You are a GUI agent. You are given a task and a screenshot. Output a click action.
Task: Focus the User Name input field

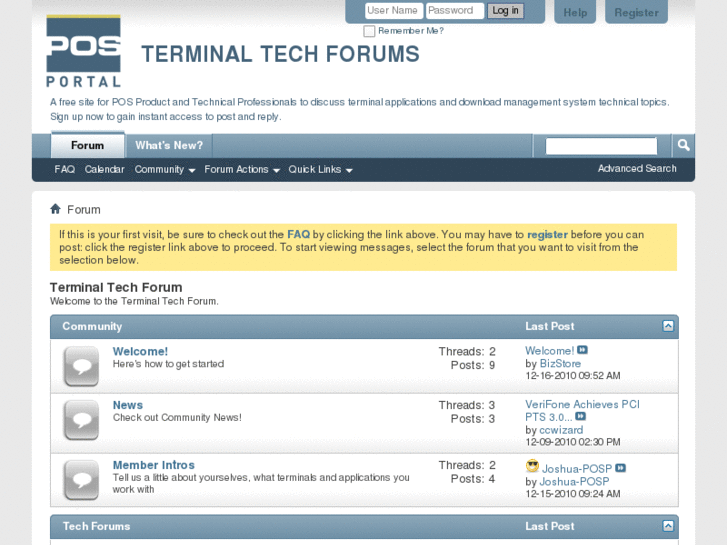[x=394, y=11]
